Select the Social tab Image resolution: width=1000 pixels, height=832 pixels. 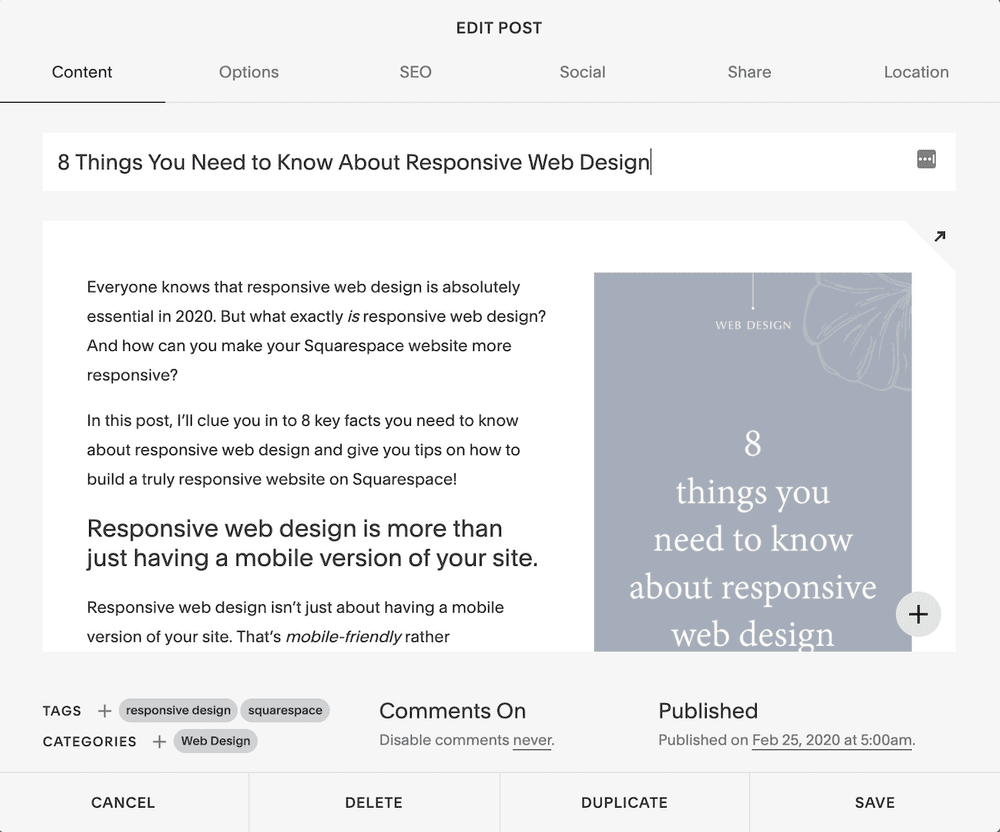tap(582, 72)
